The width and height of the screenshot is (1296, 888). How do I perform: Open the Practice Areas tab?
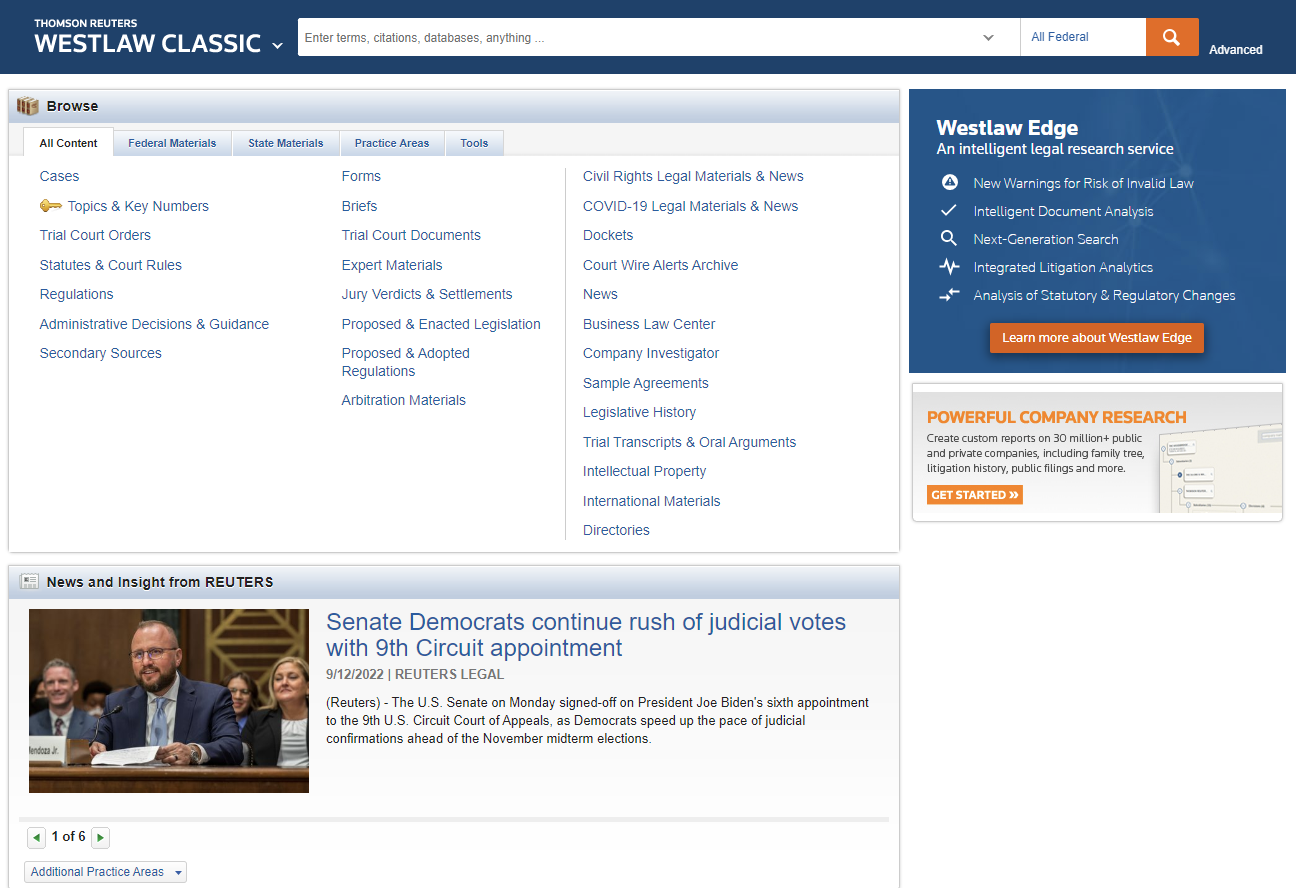pos(392,143)
